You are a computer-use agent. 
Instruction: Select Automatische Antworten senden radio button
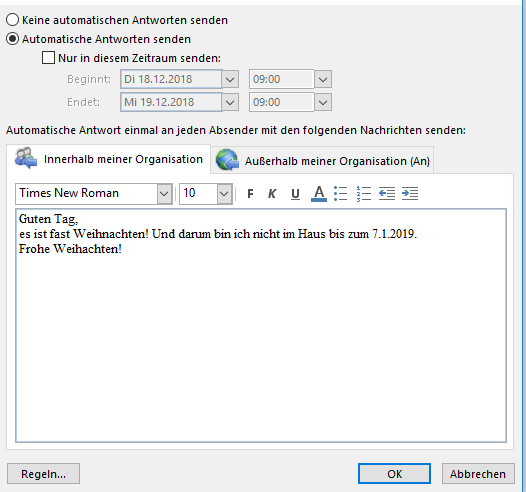tap(12, 39)
